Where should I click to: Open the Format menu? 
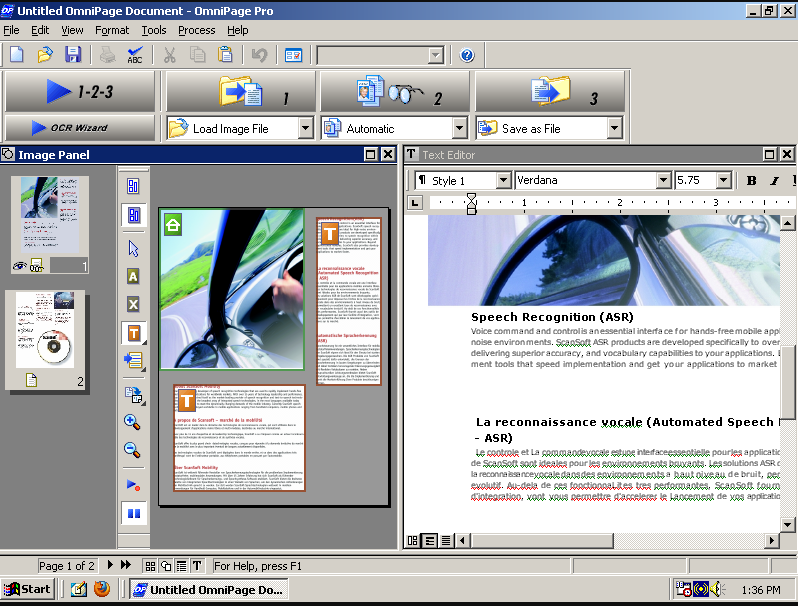tap(112, 31)
